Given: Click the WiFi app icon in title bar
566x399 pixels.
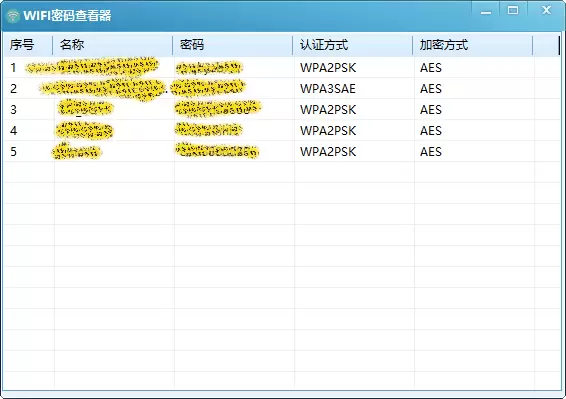Looking at the screenshot, I should coord(13,16).
